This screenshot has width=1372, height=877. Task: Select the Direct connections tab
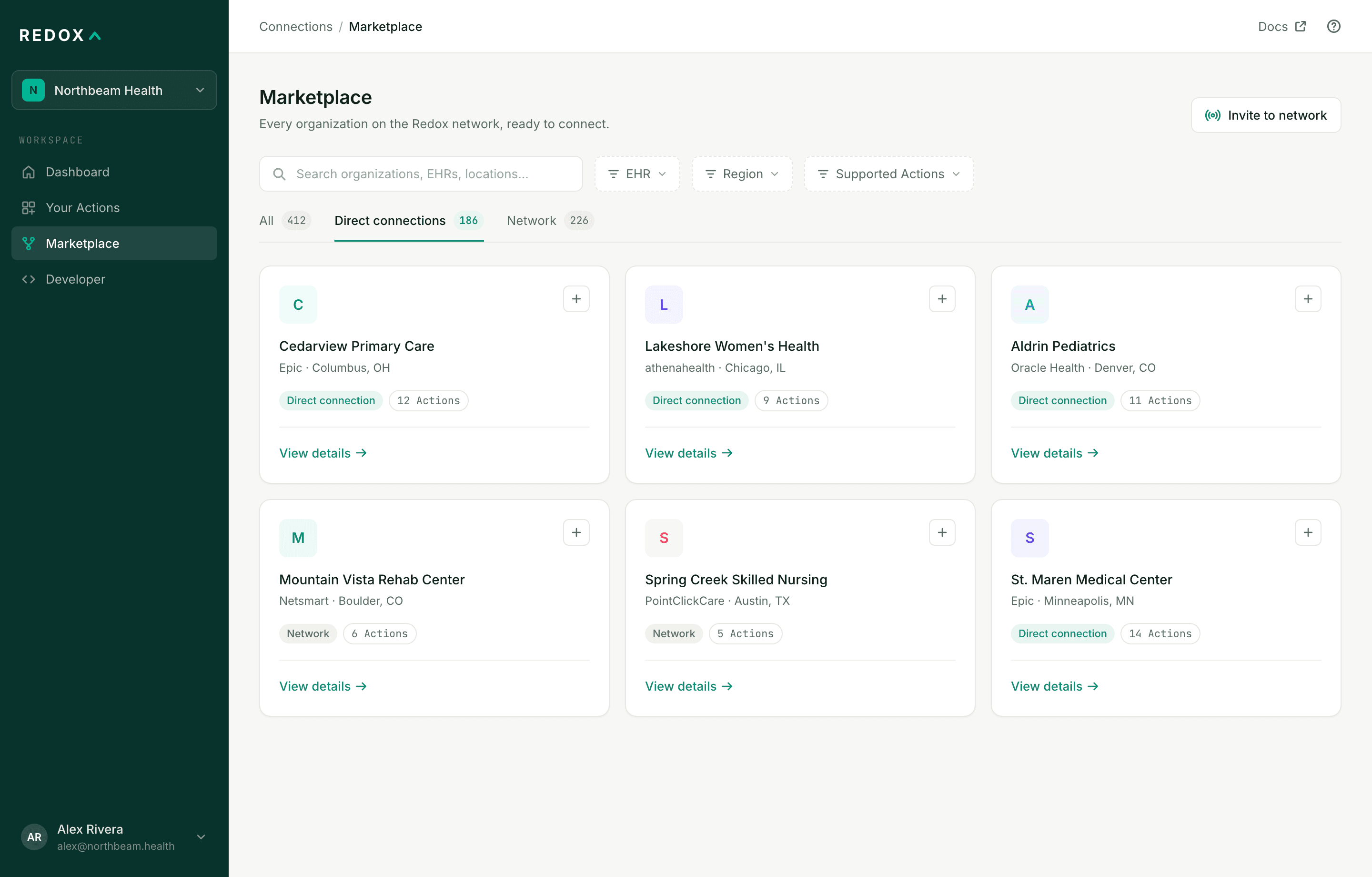[409, 221]
